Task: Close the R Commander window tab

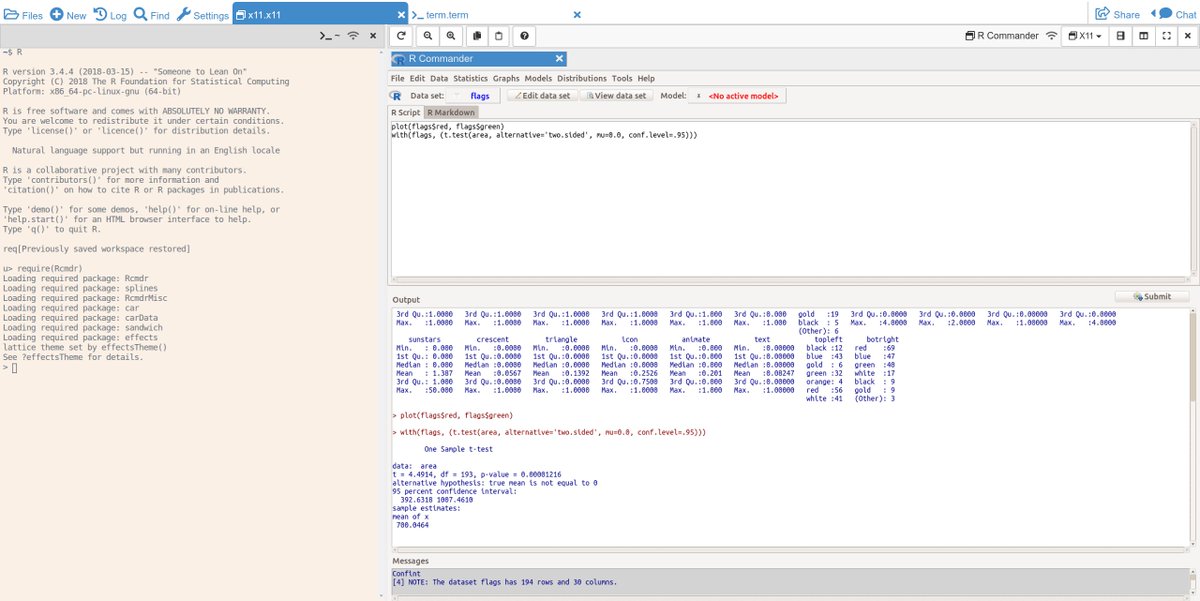Action: (x=560, y=59)
